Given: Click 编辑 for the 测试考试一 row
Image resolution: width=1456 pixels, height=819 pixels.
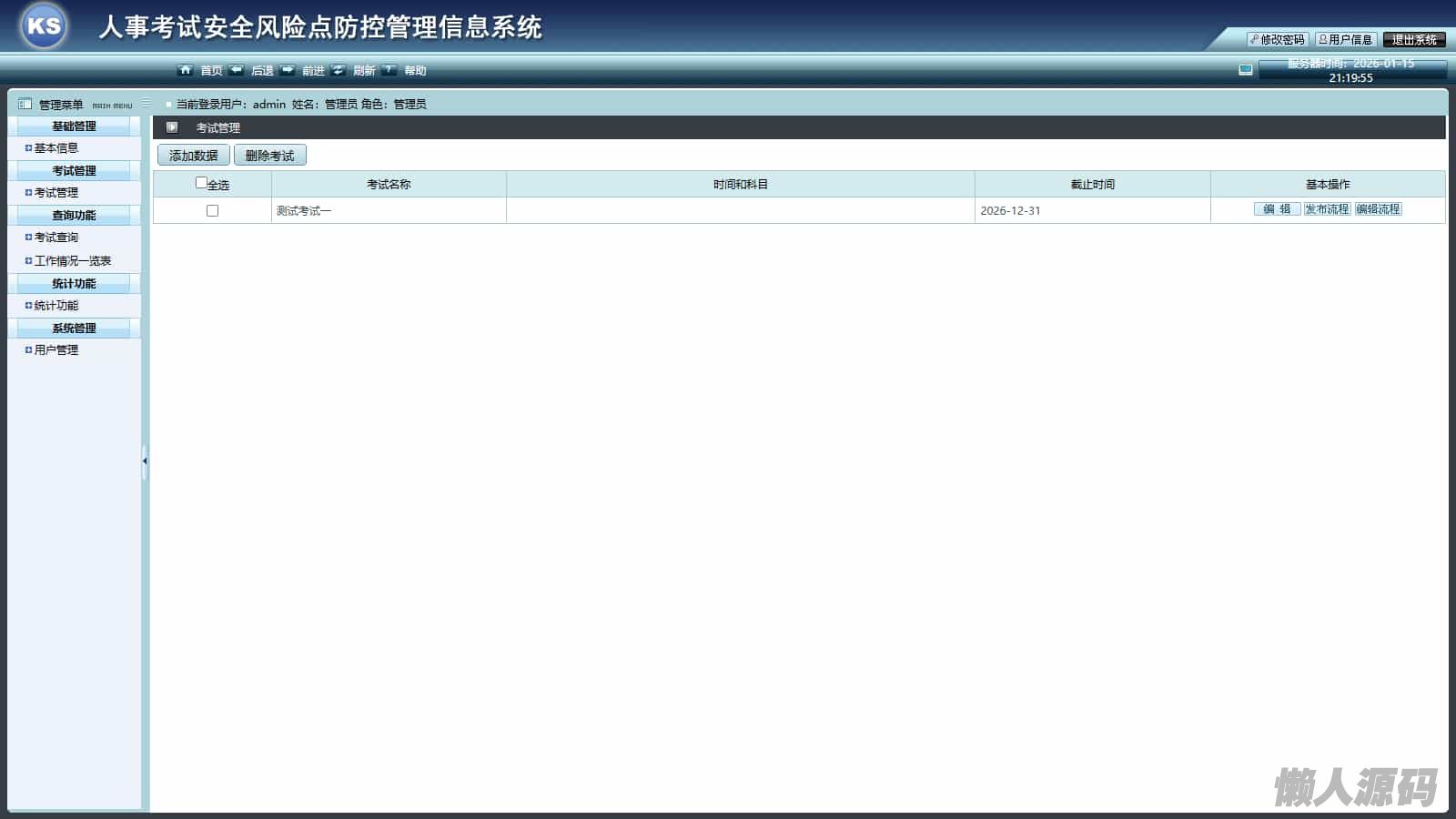Looking at the screenshot, I should [x=1277, y=209].
